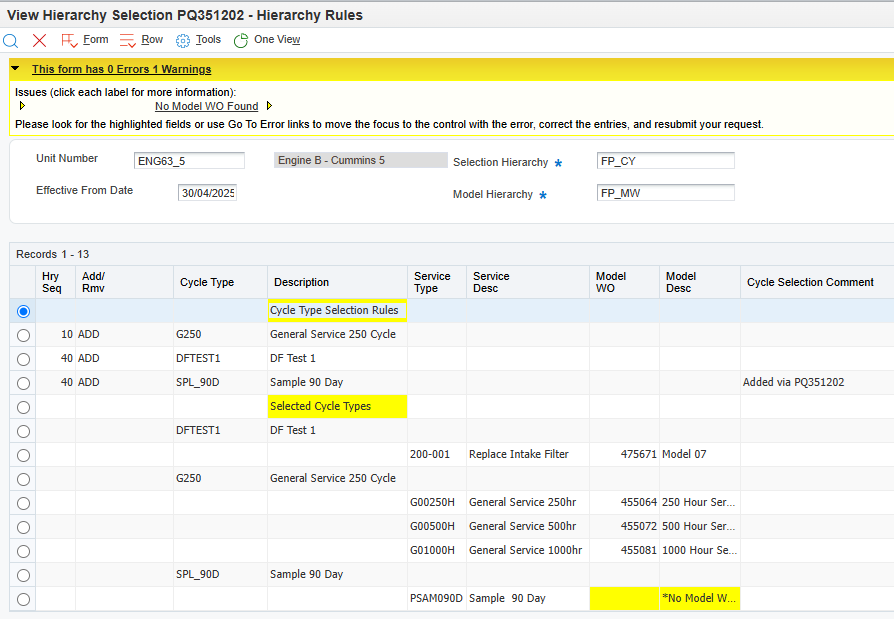
Task: Click the No Model WO Found link
Action: pos(206,106)
